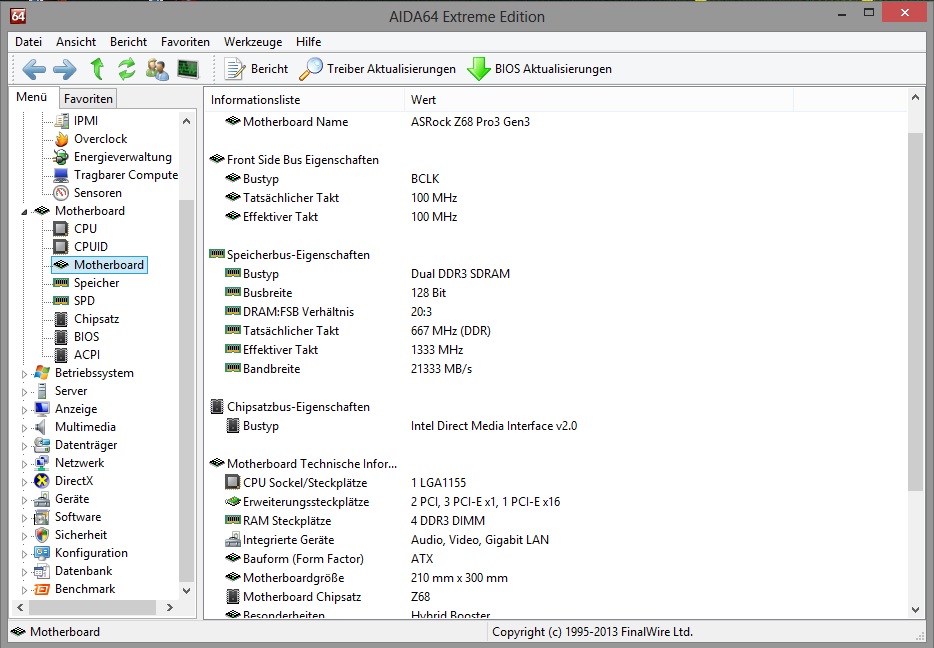Viewport: 934px width, 648px height.
Task: Expand the Anzeige tree node
Action: pos(24,410)
